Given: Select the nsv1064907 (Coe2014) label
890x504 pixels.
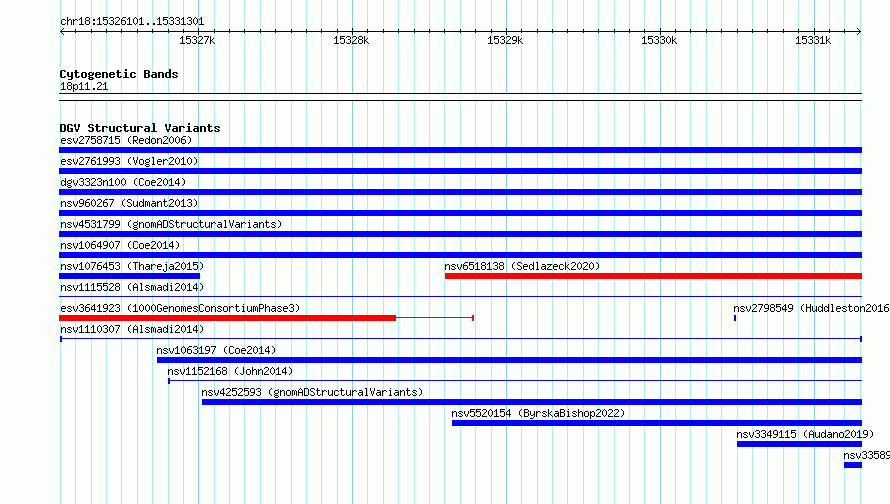Looking at the screenshot, I should click(120, 245).
